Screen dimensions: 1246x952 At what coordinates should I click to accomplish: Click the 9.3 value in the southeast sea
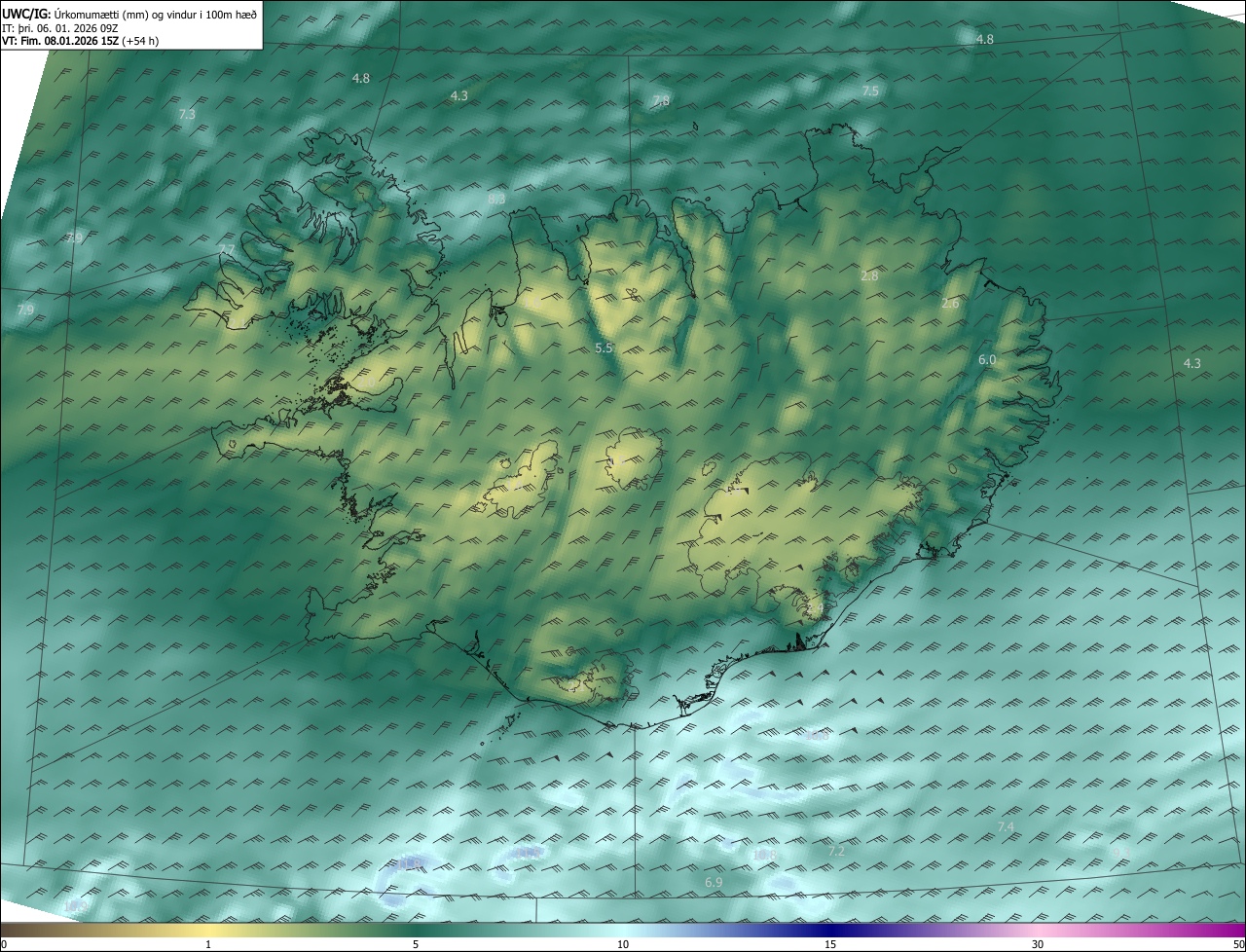pyautogui.click(x=1120, y=851)
